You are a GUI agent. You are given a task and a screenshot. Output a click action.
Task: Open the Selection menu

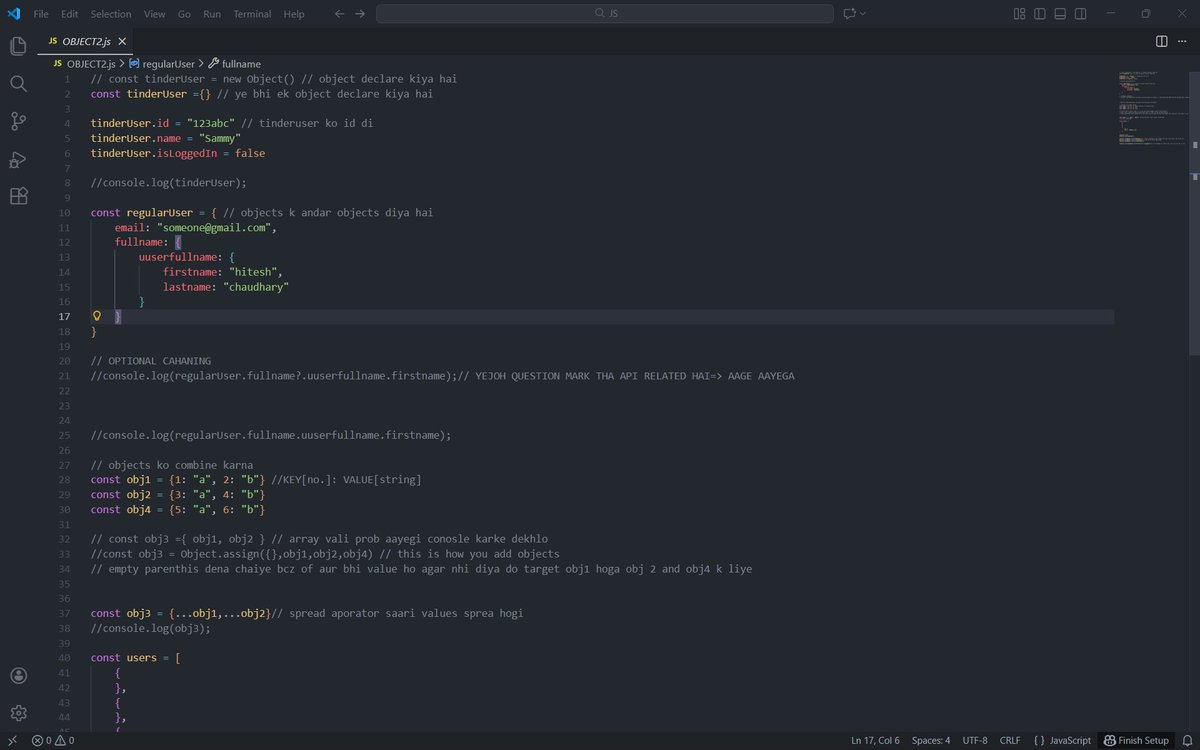pyautogui.click(x=110, y=14)
